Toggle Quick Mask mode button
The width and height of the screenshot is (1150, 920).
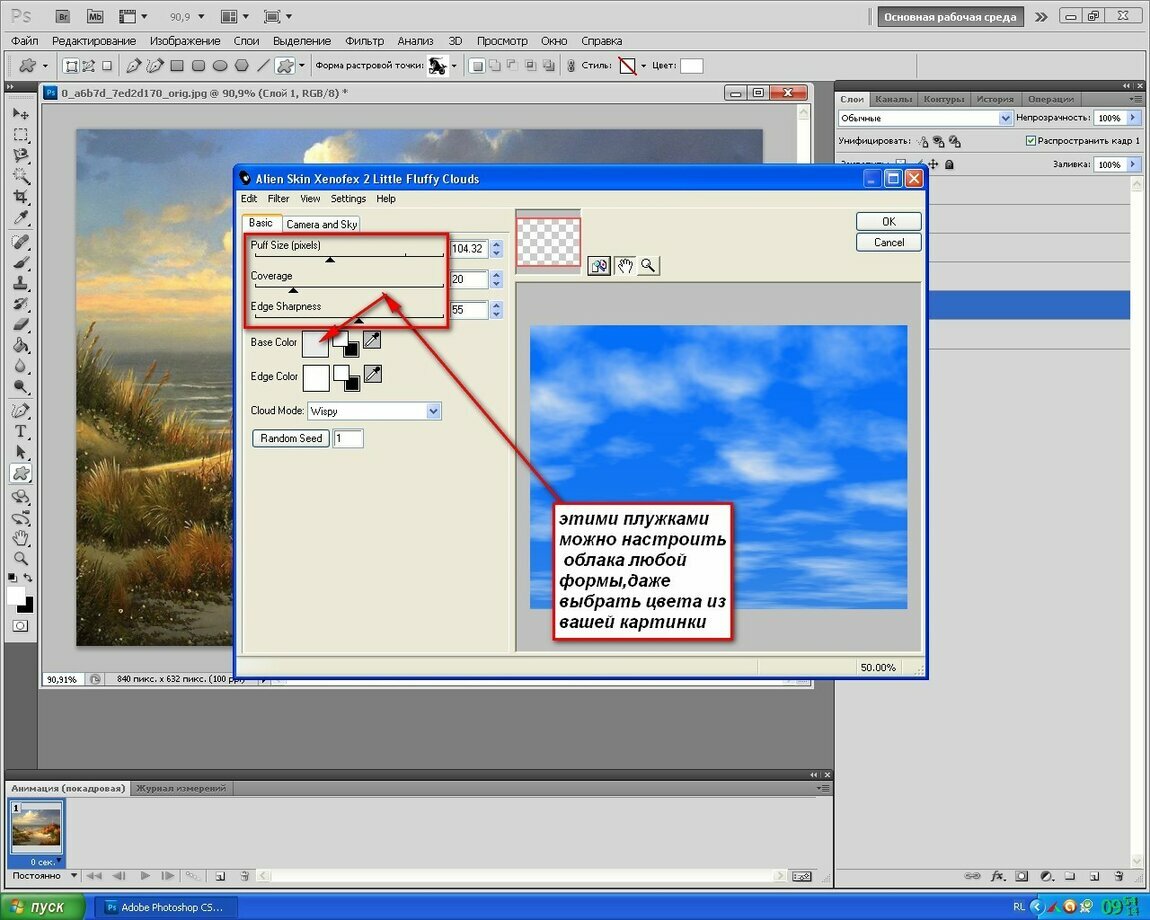pyautogui.click(x=21, y=626)
